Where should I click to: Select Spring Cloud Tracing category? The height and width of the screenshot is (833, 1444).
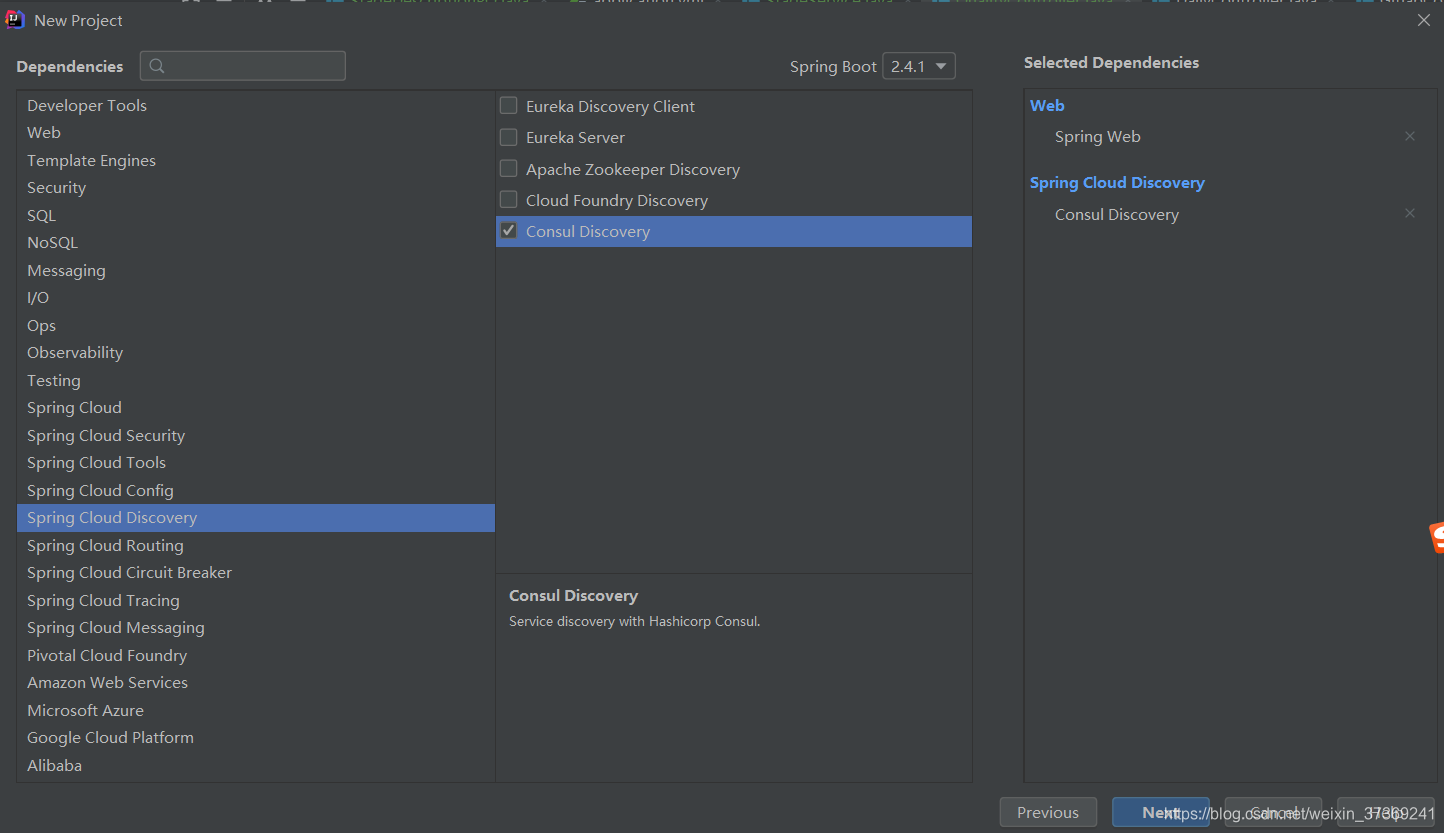coord(256,600)
